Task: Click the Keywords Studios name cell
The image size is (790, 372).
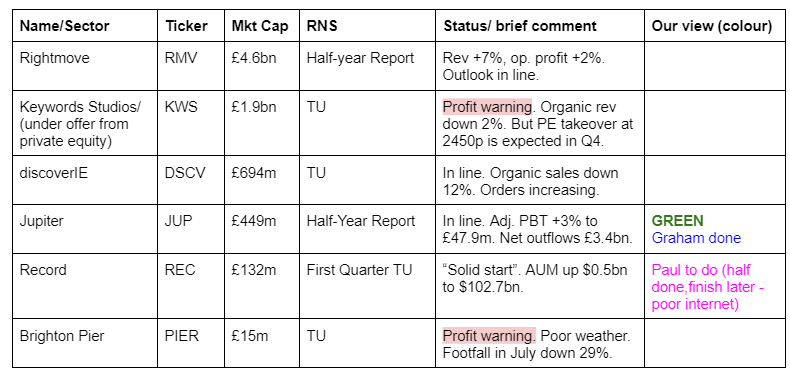Action: 85,123
